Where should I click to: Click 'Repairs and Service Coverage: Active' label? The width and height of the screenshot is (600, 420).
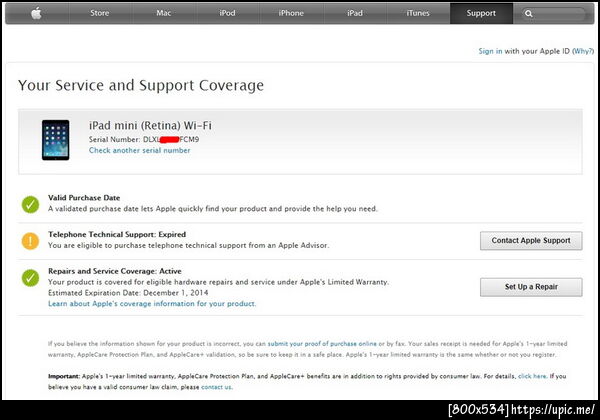click(x=115, y=271)
